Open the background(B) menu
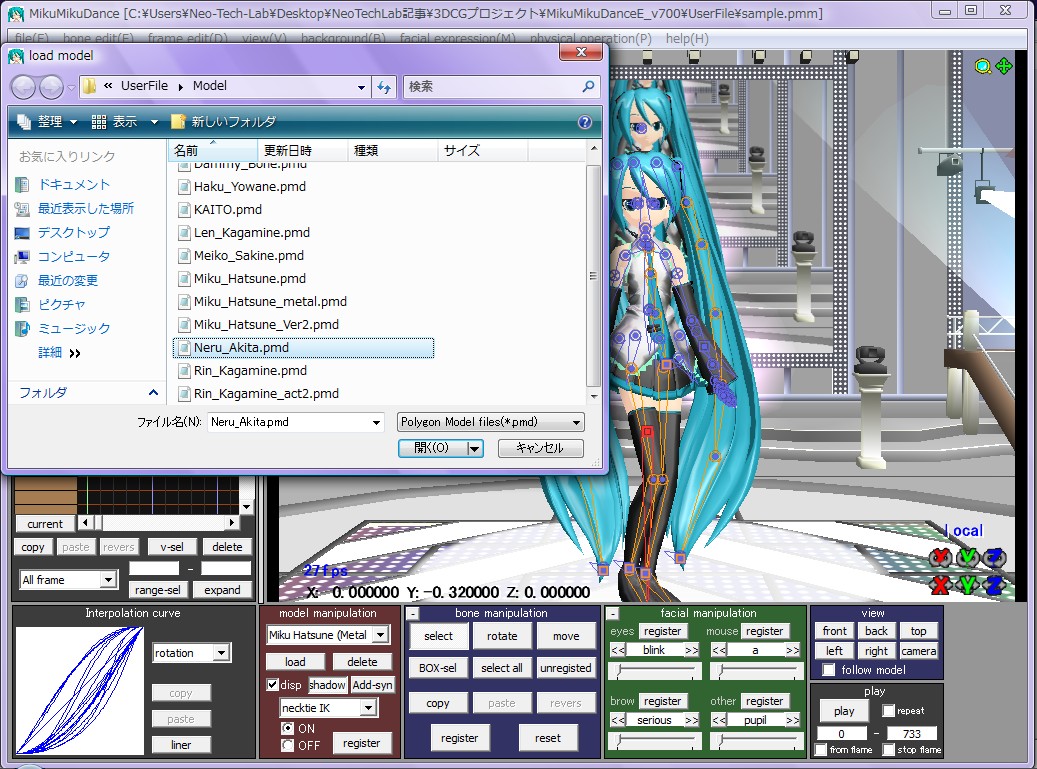 coord(343,38)
